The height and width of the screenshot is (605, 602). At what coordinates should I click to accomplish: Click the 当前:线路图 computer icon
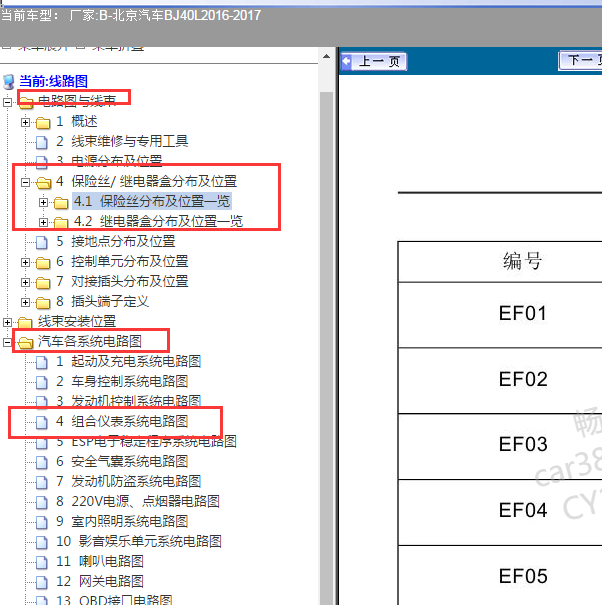pyautogui.click(x=8, y=82)
